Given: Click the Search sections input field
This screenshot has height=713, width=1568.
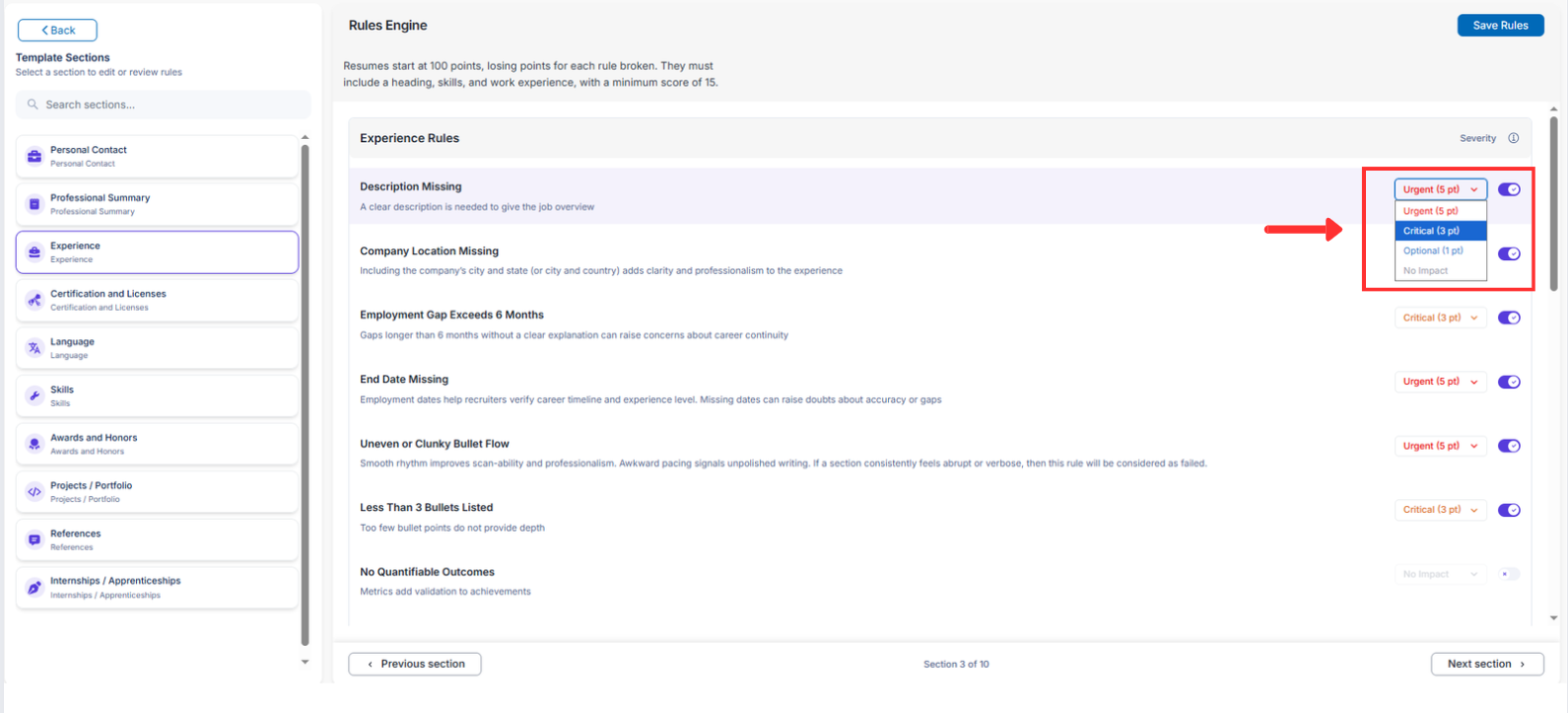Looking at the screenshot, I should (164, 105).
